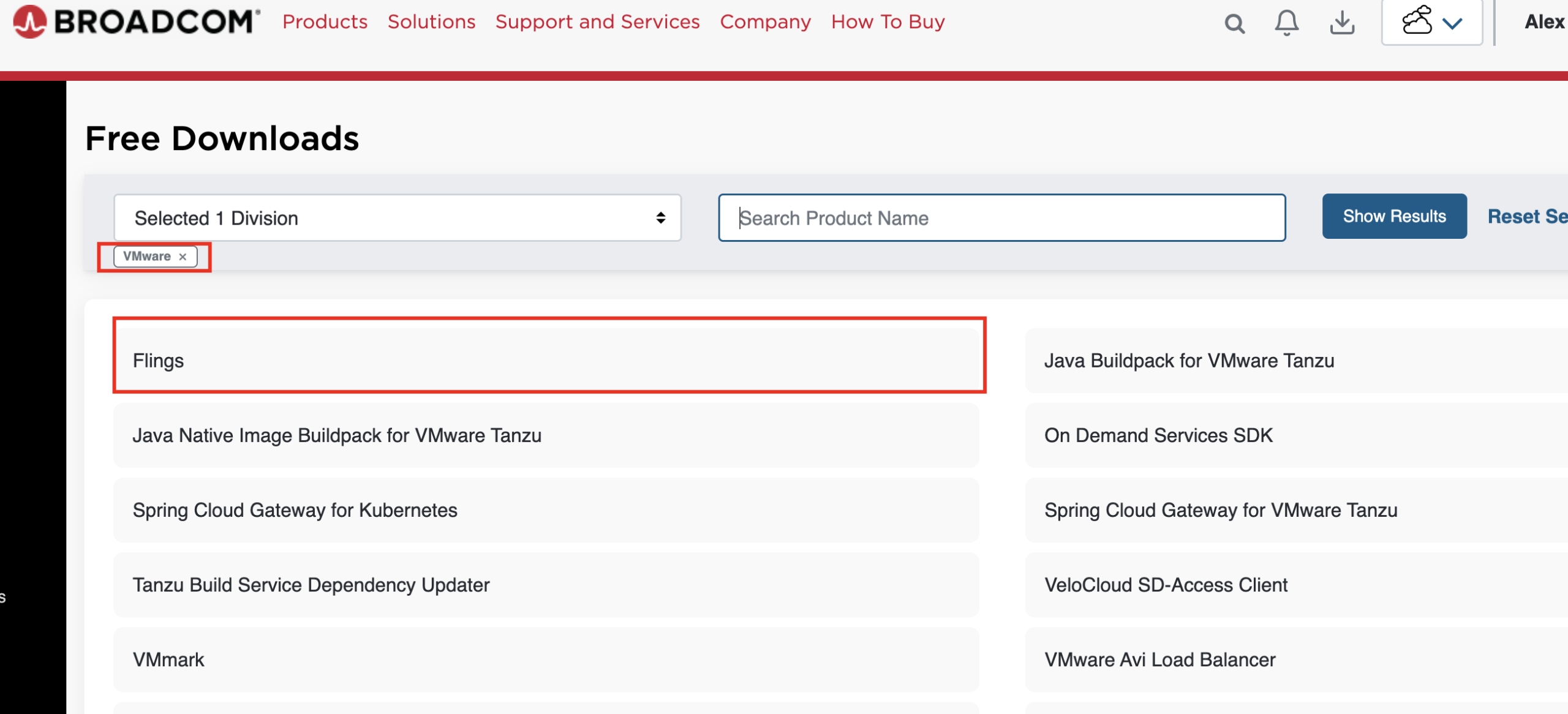Viewport: 1568px width, 714px height.
Task: Open the Solutions menu
Action: pos(431,21)
